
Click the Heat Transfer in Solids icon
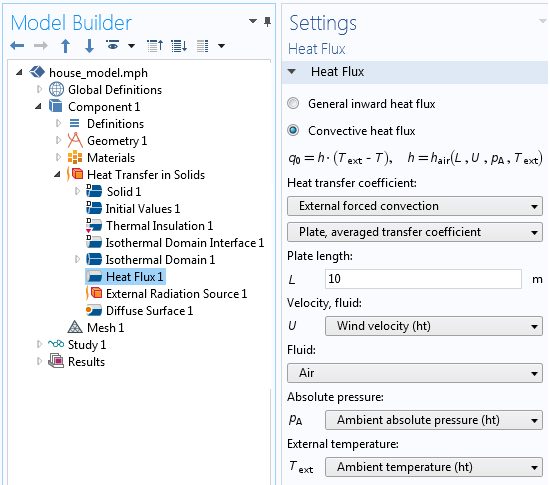75,174
